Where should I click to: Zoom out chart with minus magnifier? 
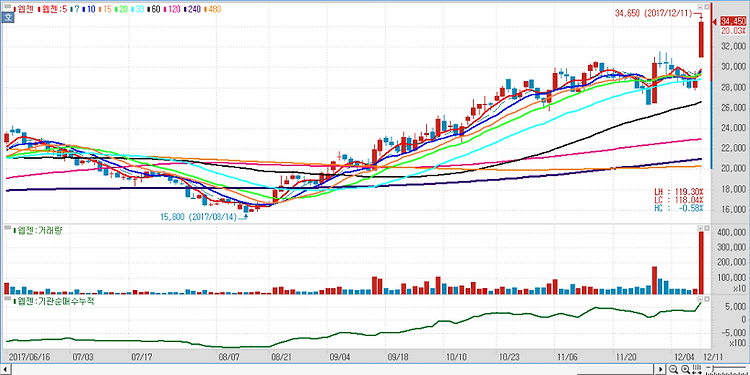(673, 369)
